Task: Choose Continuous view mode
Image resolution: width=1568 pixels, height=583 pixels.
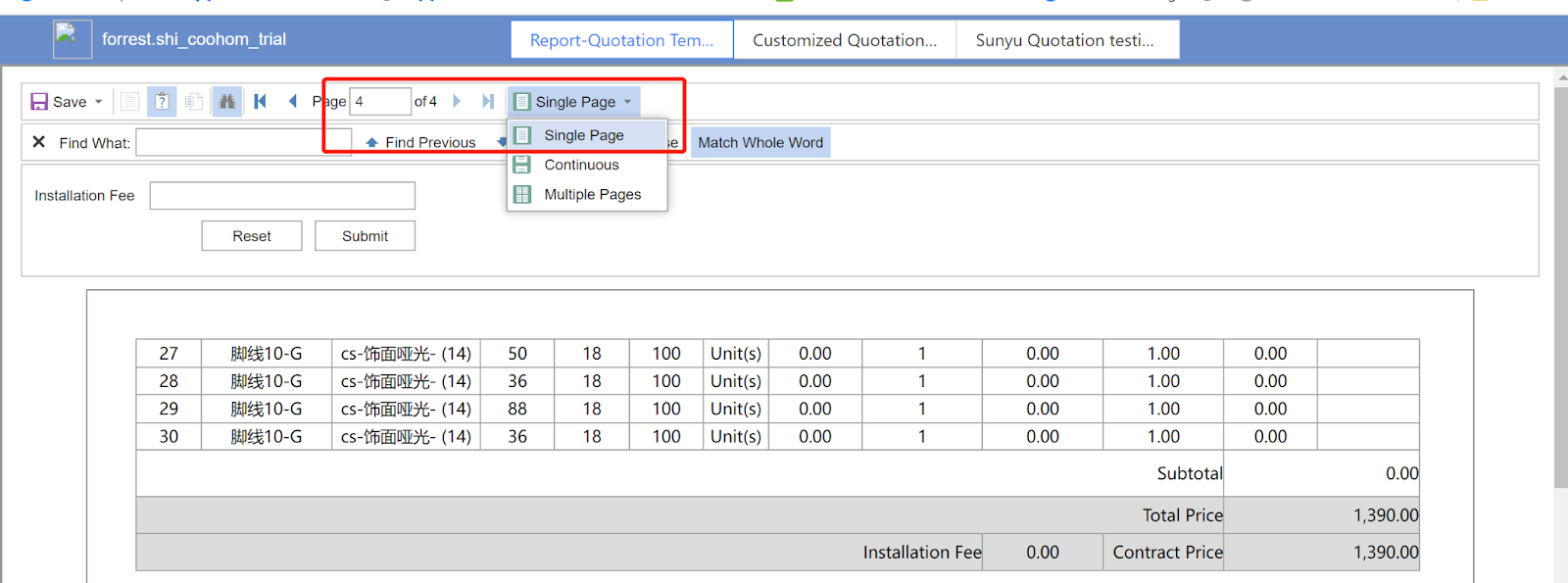Action: (581, 165)
